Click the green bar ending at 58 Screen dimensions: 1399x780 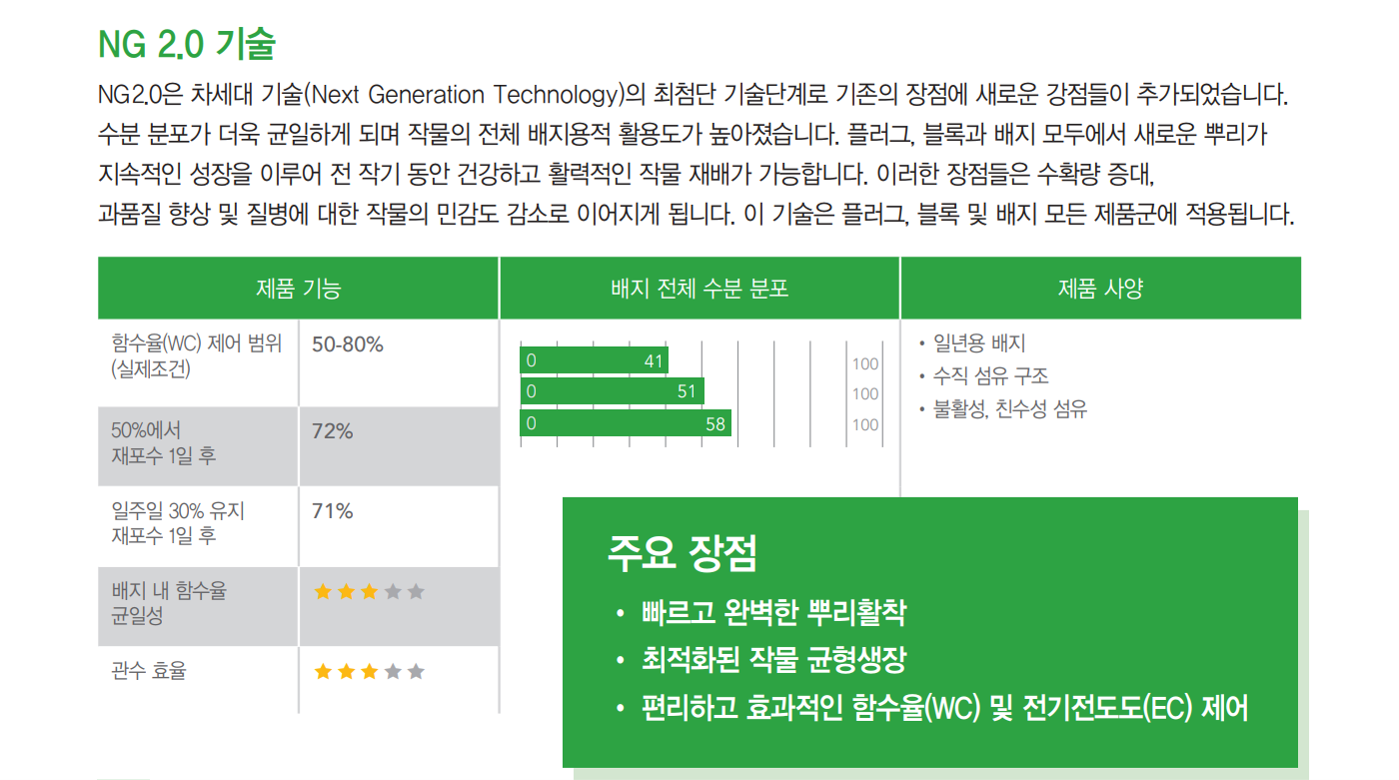pos(626,423)
